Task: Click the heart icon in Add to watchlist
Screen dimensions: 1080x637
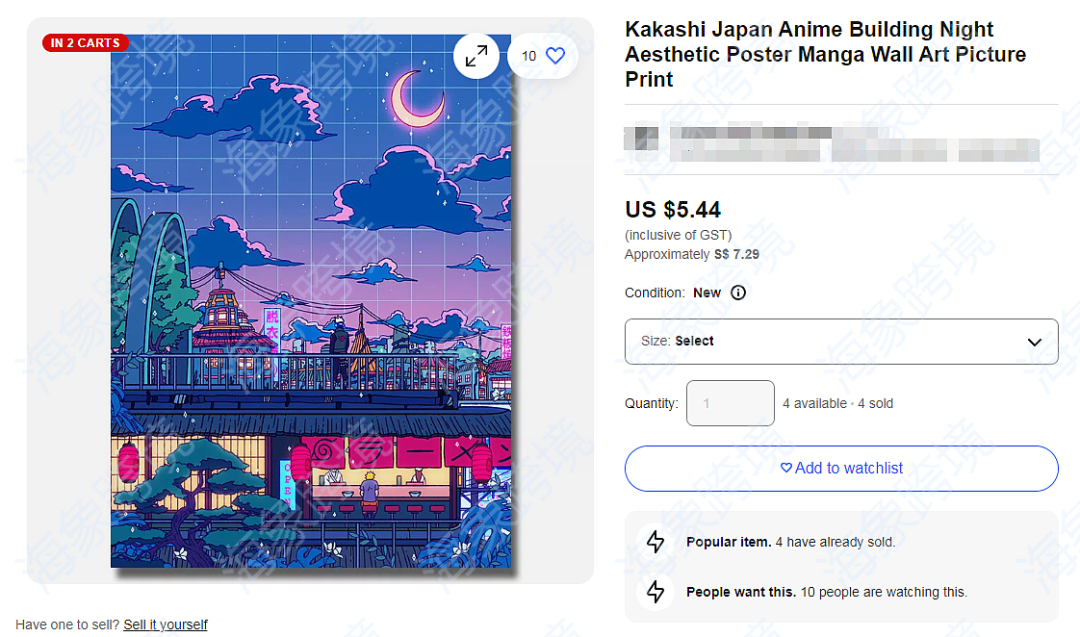Action: [x=786, y=468]
